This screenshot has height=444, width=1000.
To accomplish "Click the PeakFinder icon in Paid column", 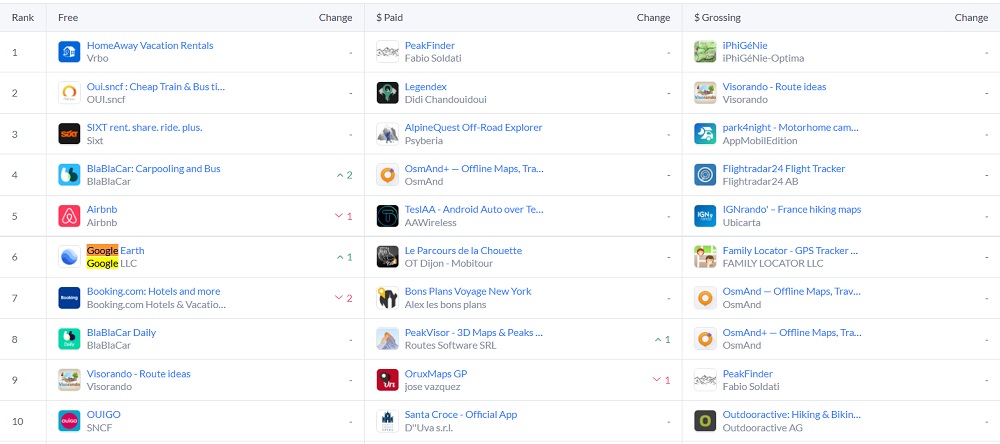I will [387, 52].
